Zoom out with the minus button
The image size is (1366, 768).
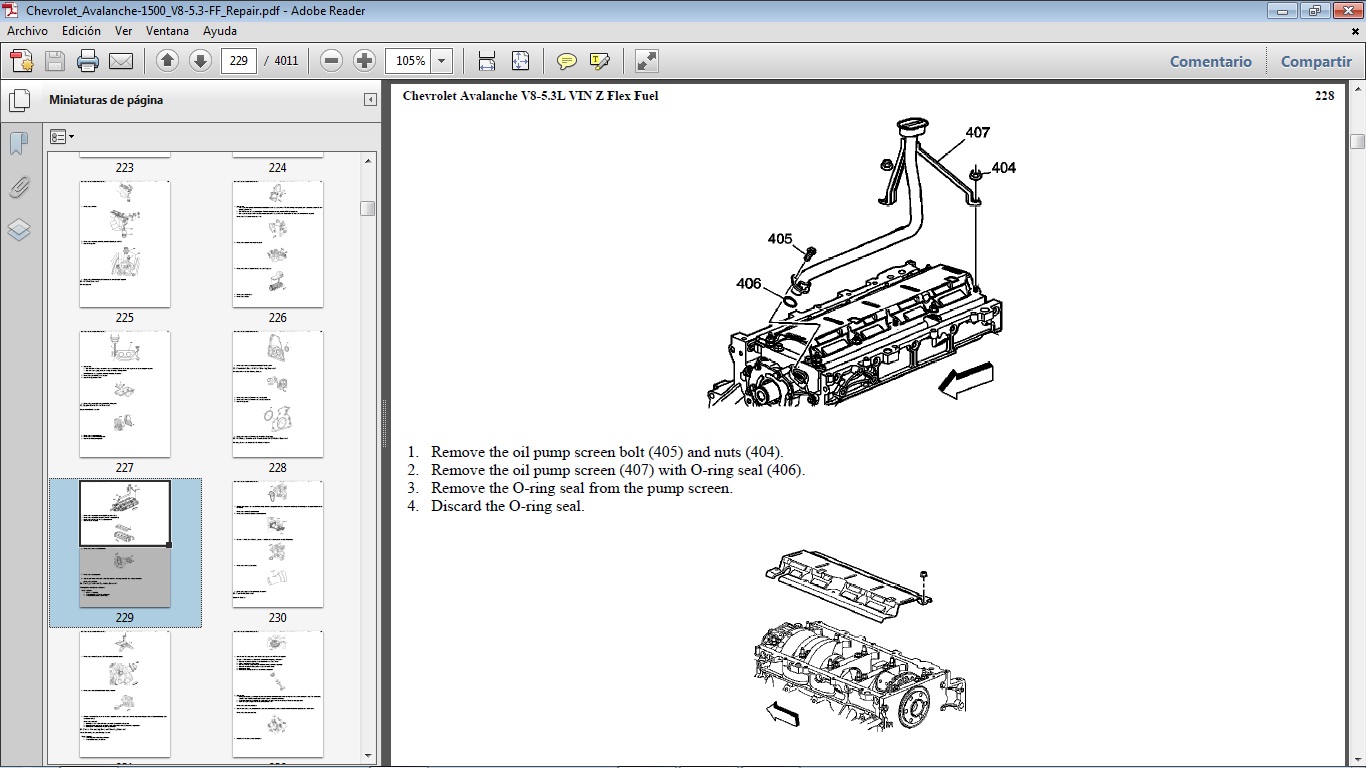331,61
